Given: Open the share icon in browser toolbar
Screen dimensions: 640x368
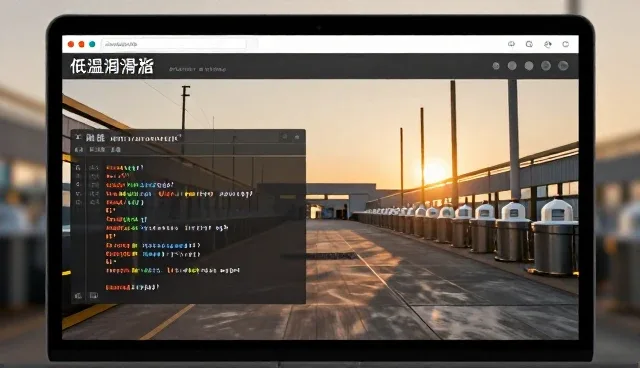Looking at the screenshot, I should click(x=548, y=44).
